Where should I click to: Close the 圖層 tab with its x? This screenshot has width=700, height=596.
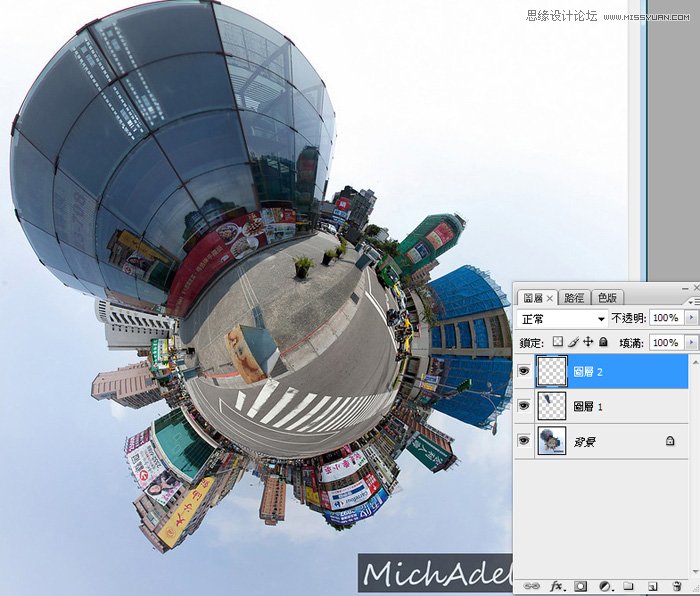coord(550,298)
